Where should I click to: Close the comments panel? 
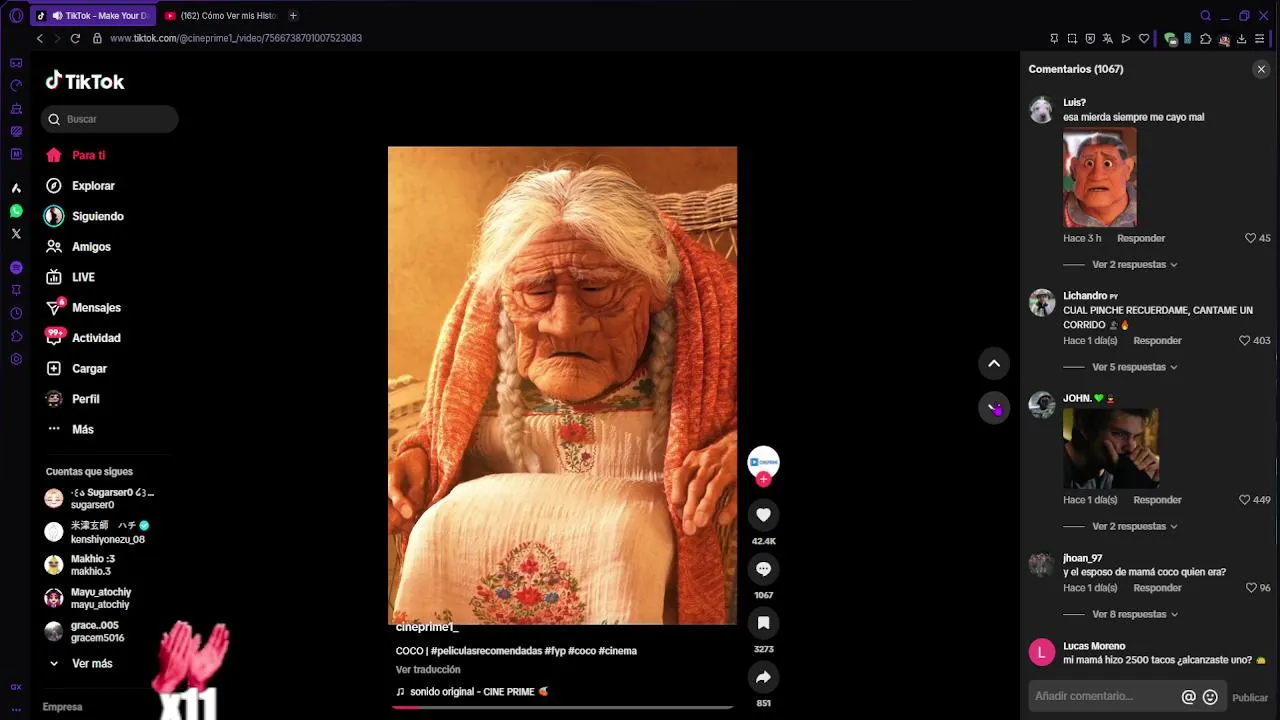tap(1261, 69)
